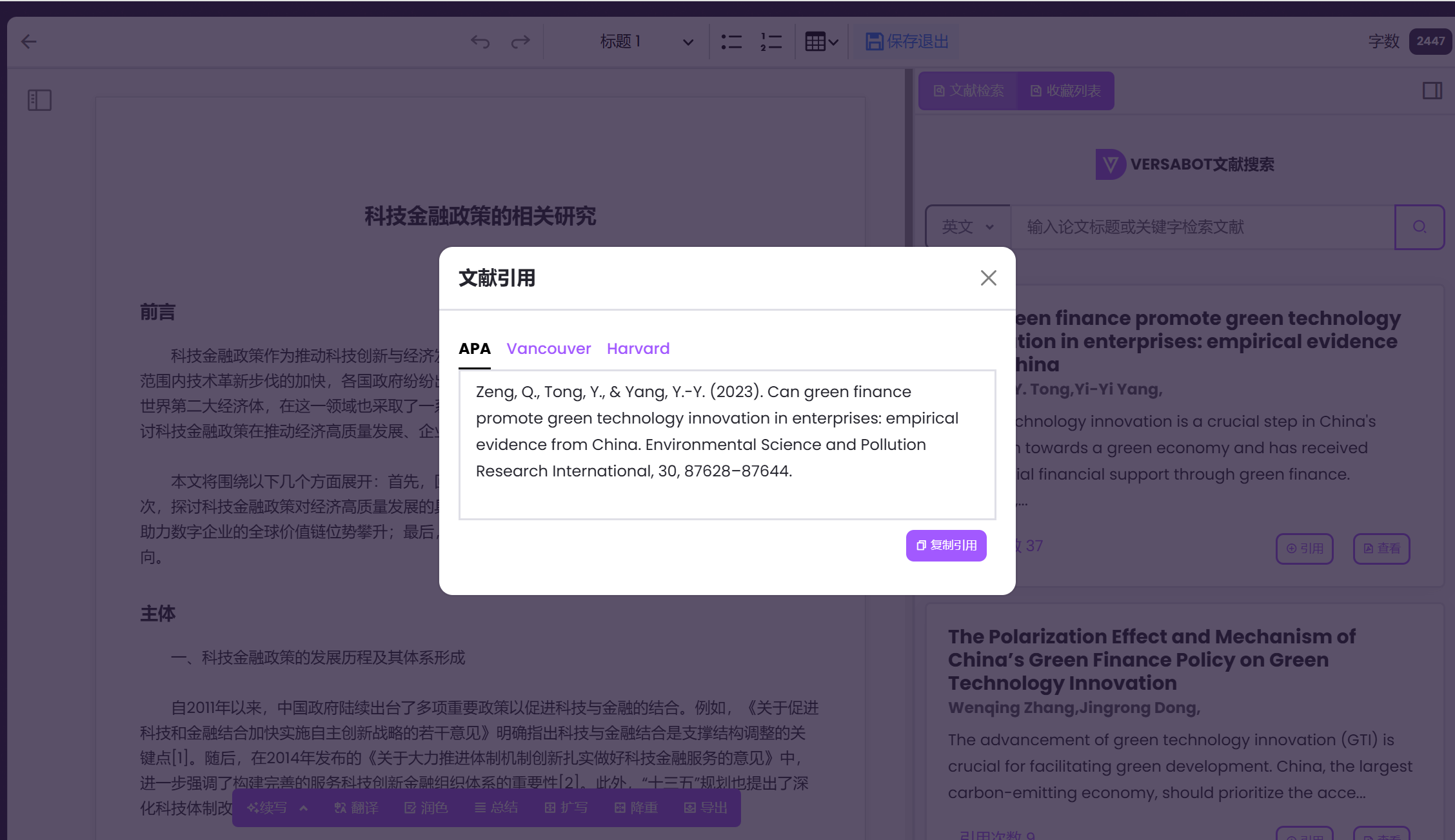
Task: Expand the 英文 language selector
Action: 967,227
